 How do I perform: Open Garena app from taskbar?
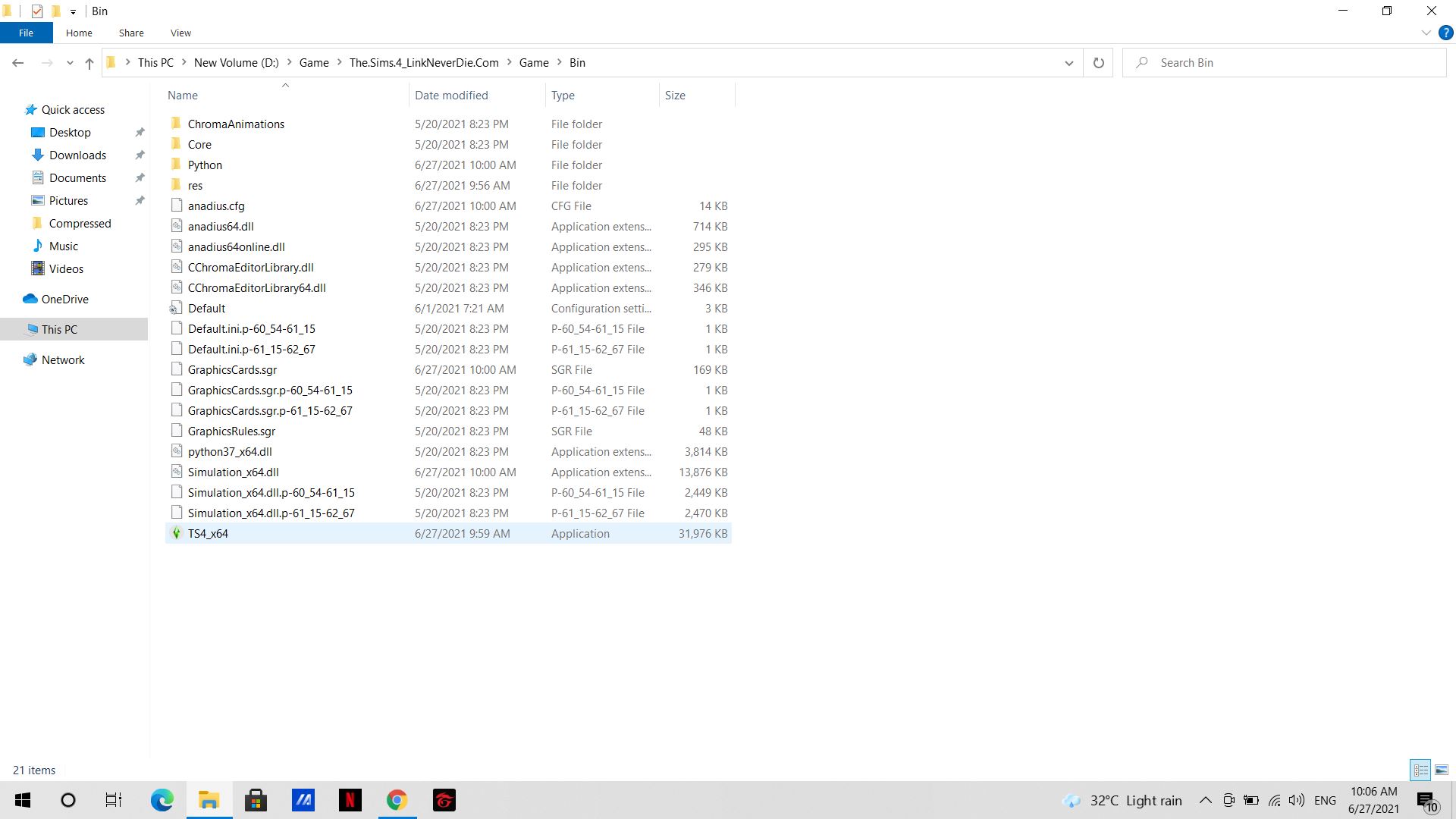click(444, 800)
